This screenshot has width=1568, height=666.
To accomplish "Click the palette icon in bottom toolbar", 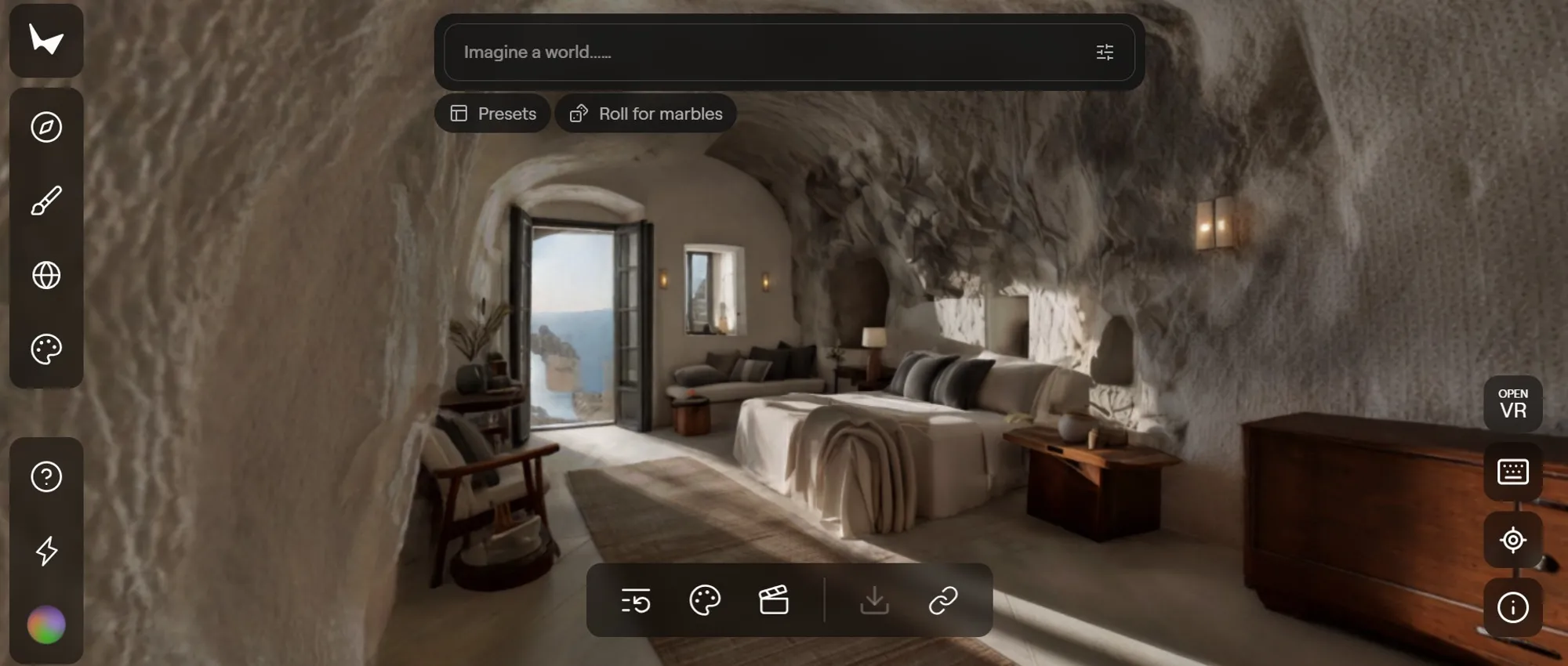I will click(x=705, y=601).
